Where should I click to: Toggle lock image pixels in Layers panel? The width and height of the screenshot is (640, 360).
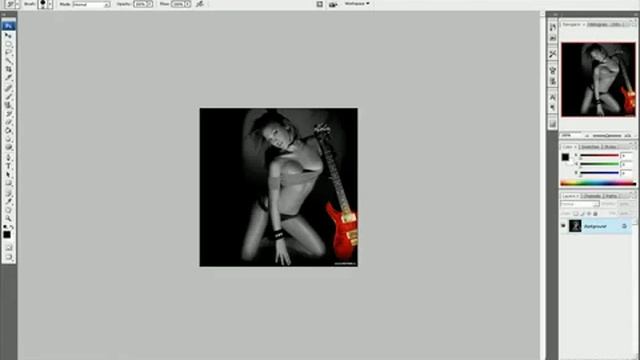(582, 214)
